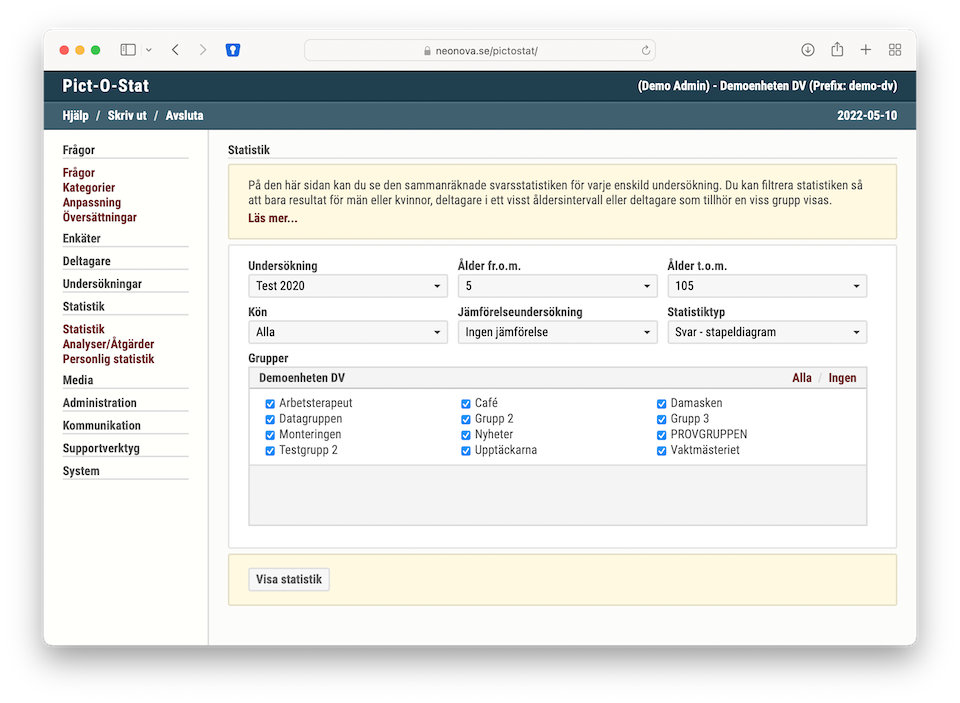Open the Bitwarden extension icon
This screenshot has height=703, width=960.
[x=233, y=50]
